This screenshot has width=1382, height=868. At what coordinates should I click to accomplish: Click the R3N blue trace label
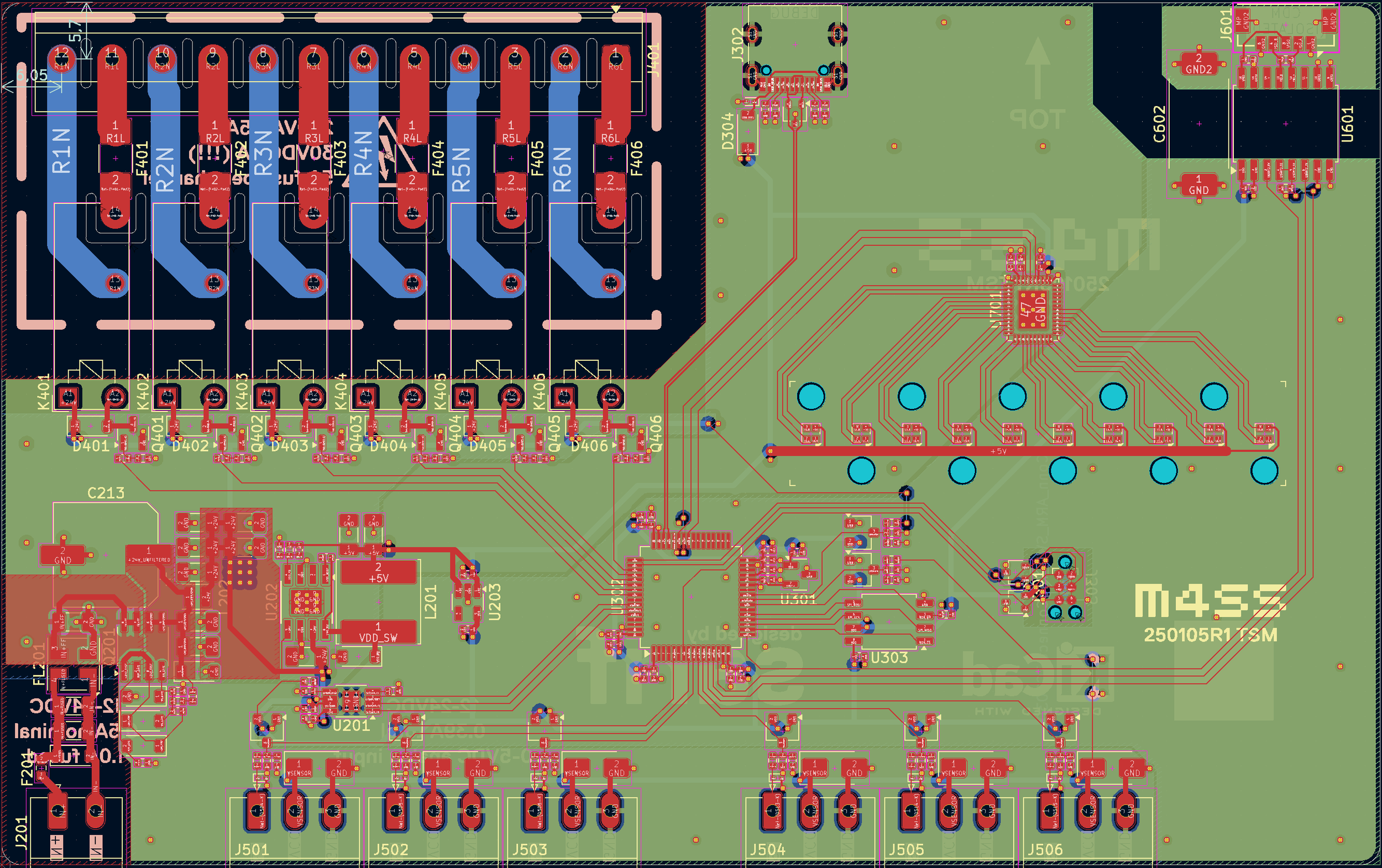[x=264, y=152]
